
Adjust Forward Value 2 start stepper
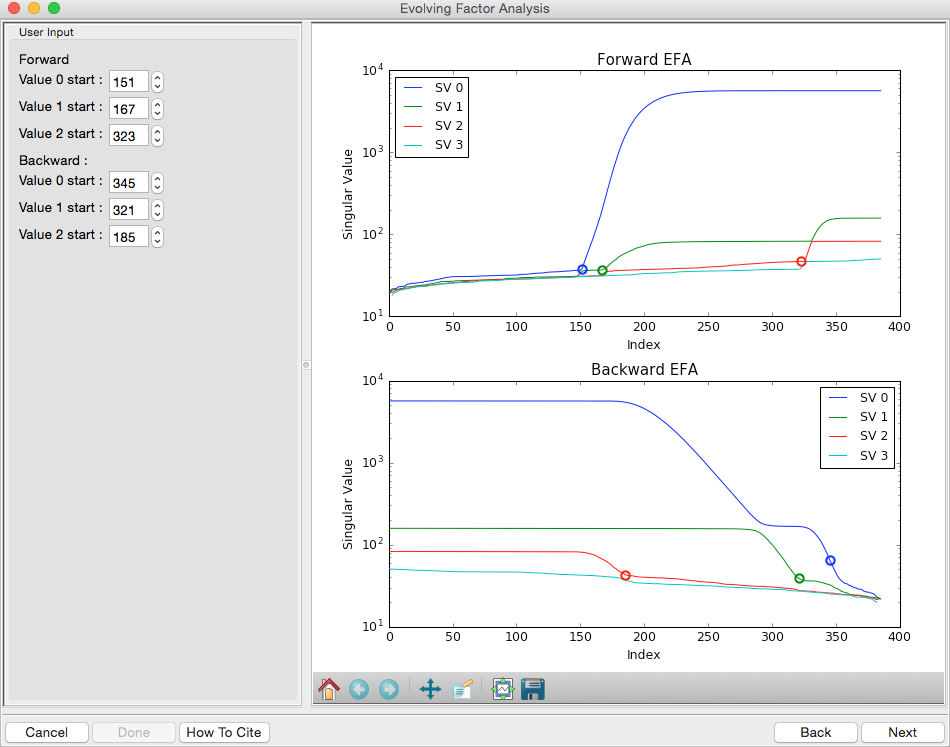tap(158, 136)
